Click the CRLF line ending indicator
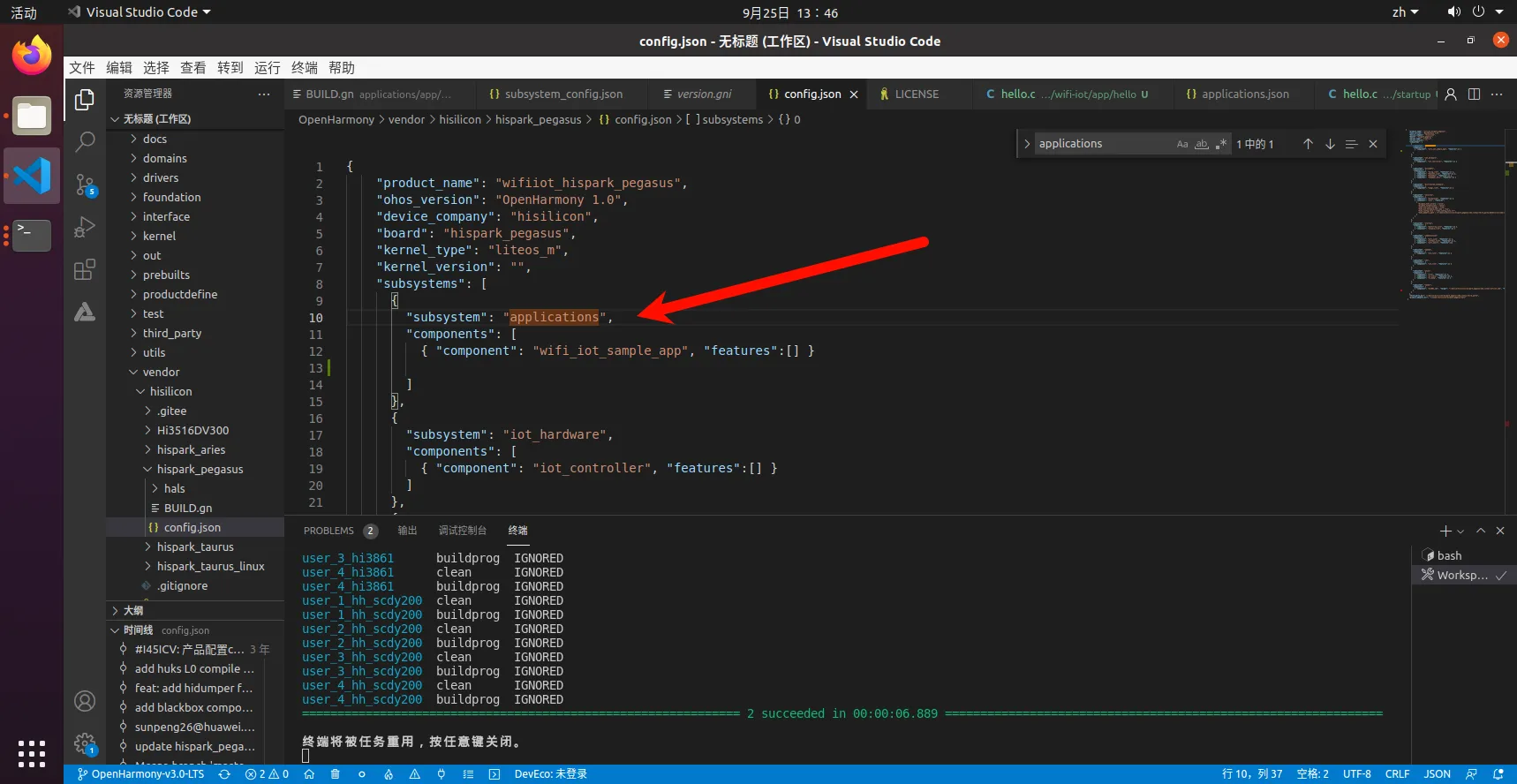This screenshot has width=1517, height=784. [x=1397, y=774]
